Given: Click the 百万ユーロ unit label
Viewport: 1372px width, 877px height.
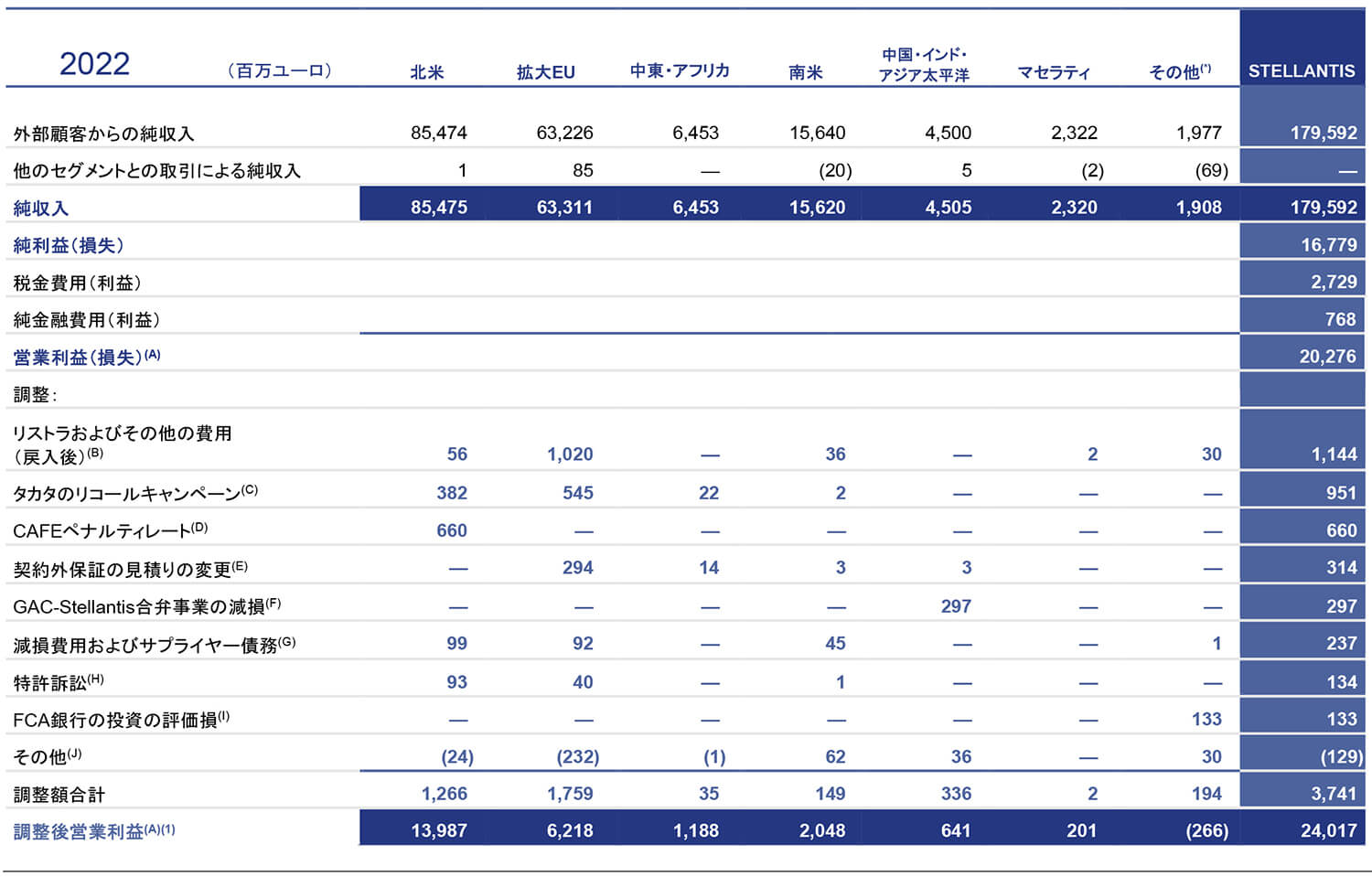Looking at the screenshot, I should (x=280, y=70).
